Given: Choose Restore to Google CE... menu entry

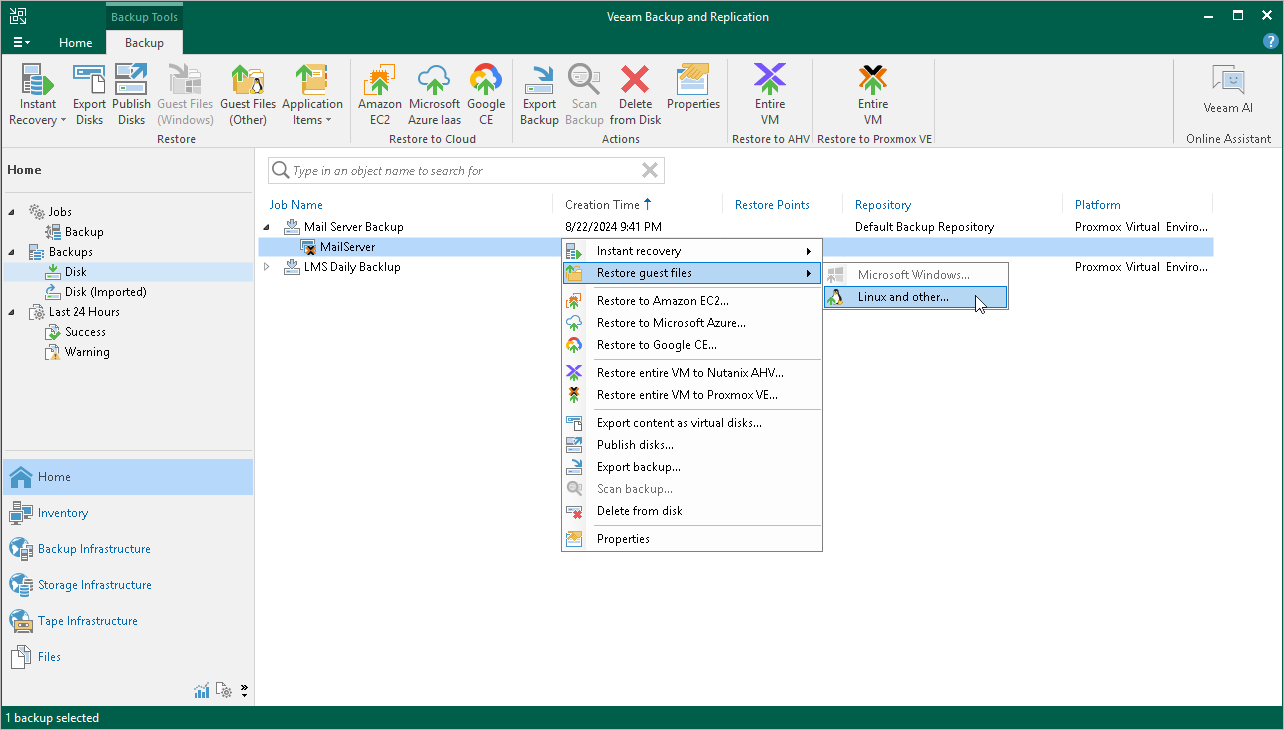Looking at the screenshot, I should point(691,345).
